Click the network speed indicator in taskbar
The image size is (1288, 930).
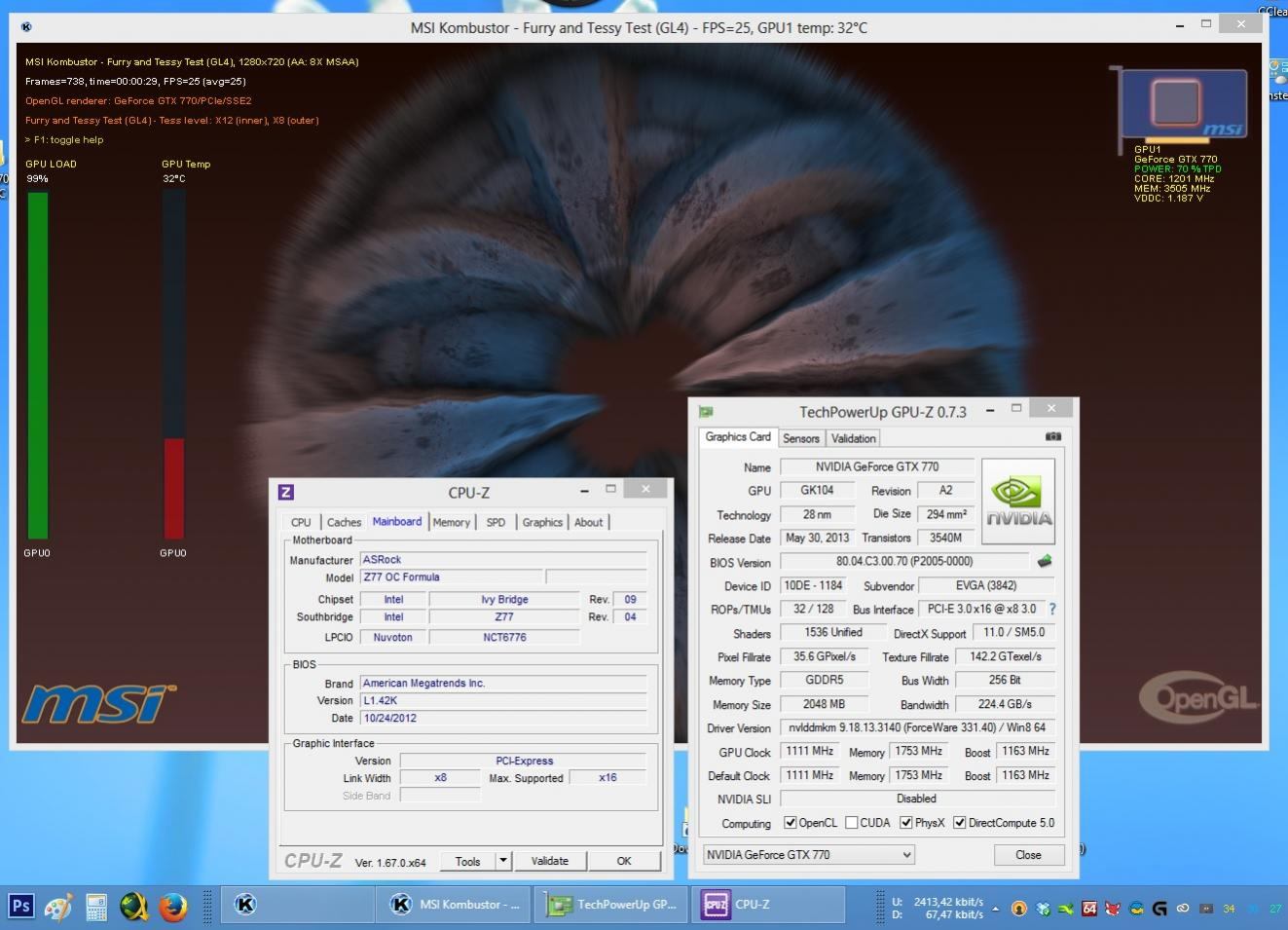click(x=938, y=908)
